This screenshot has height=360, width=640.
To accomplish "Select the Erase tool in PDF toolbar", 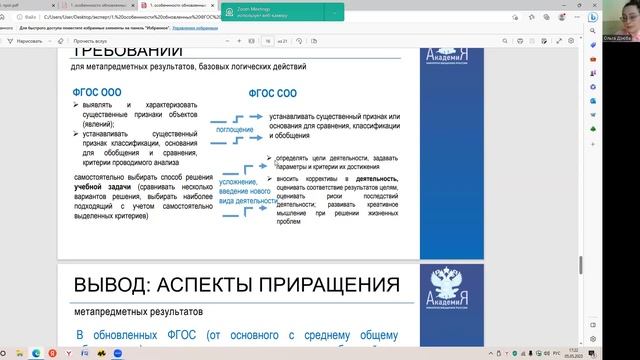I will [x=61, y=41].
